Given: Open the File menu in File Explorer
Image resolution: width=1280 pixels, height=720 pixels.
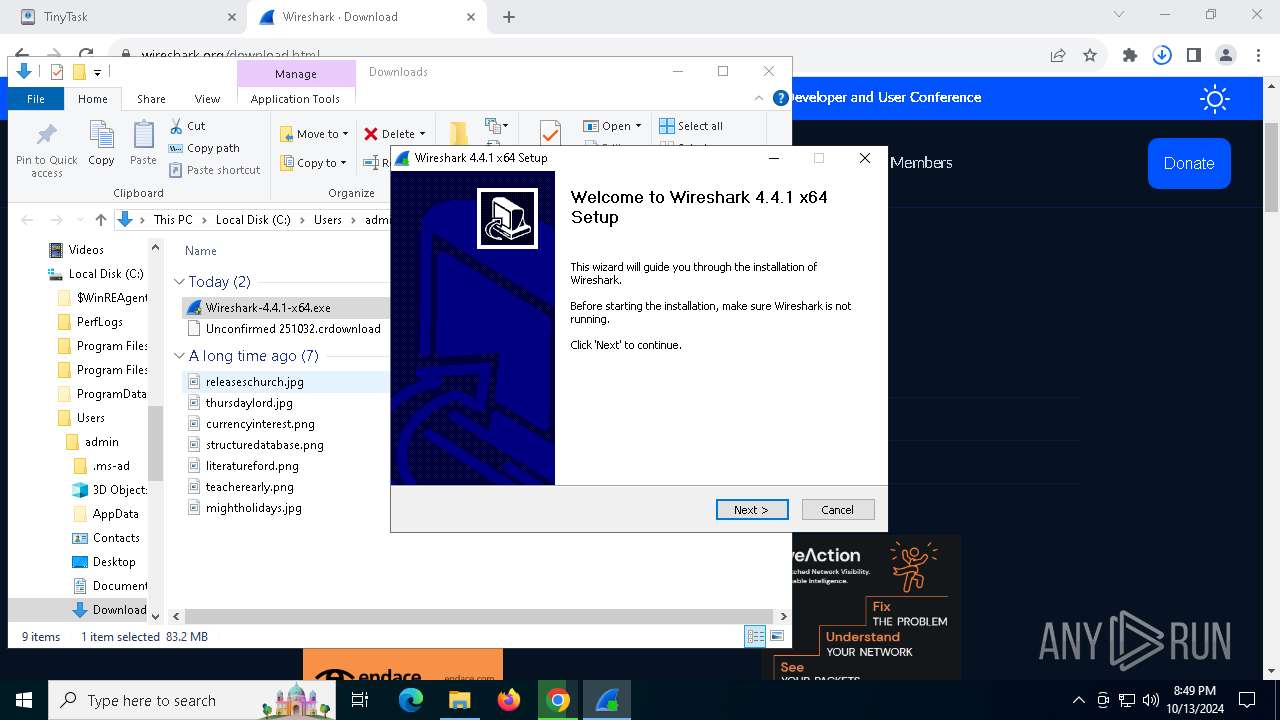Looking at the screenshot, I should click(x=36, y=99).
